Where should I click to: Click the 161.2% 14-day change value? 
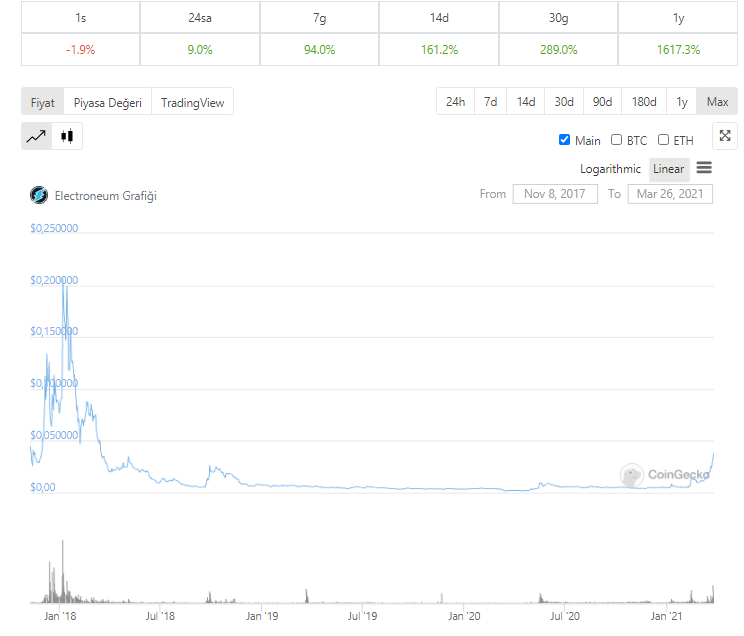(439, 49)
